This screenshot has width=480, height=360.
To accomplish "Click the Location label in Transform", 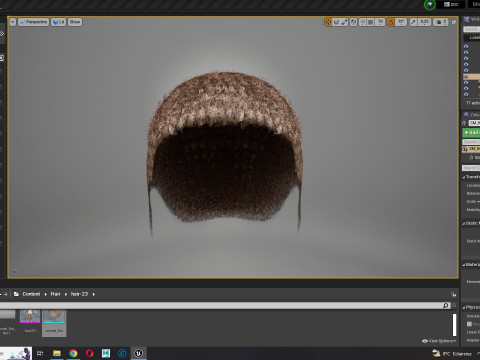I will pyautogui.click(x=473, y=186).
